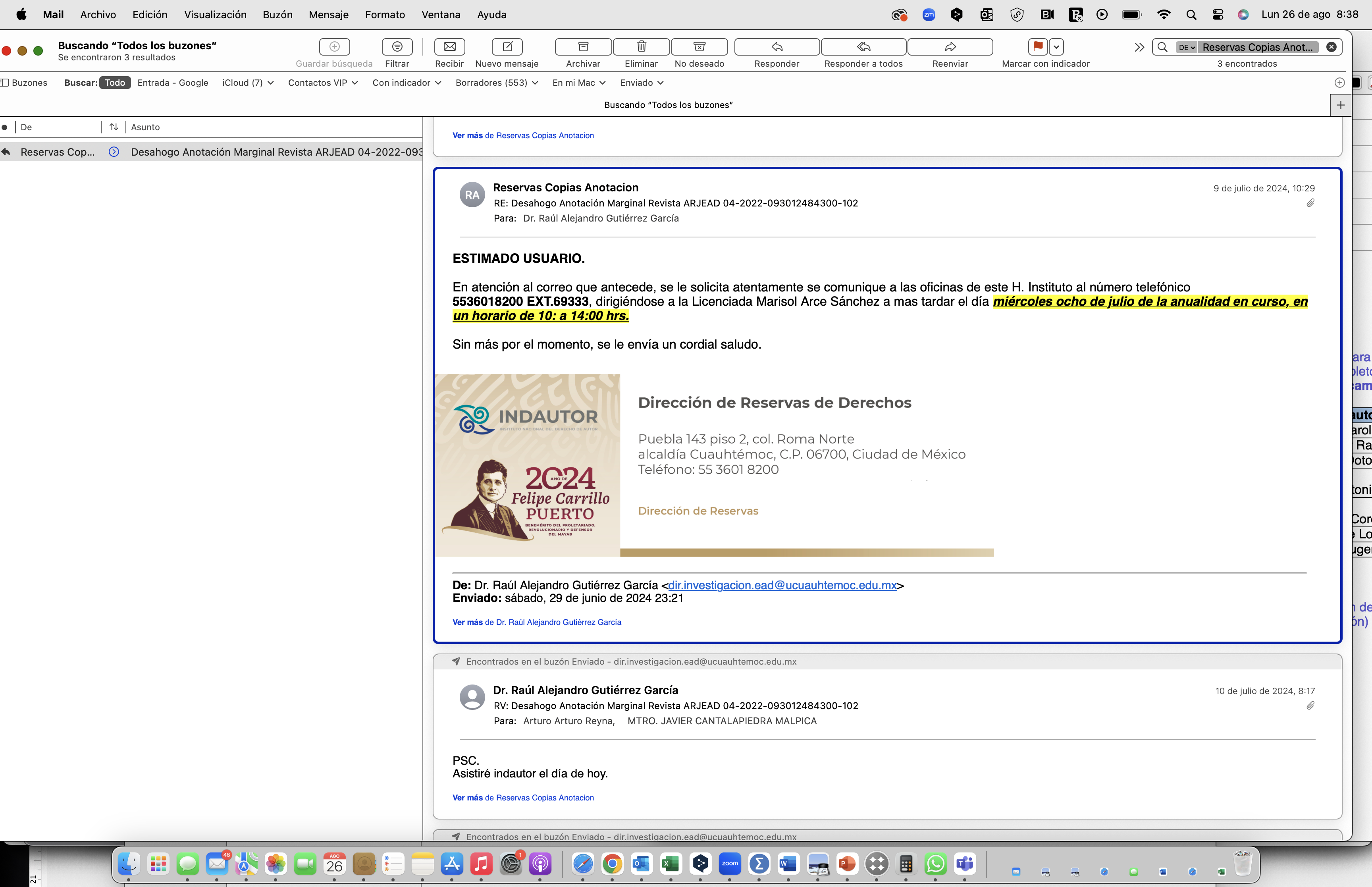This screenshot has width=1372, height=887.
Task: Flag message with the red flag icon
Action: pos(1037,46)
